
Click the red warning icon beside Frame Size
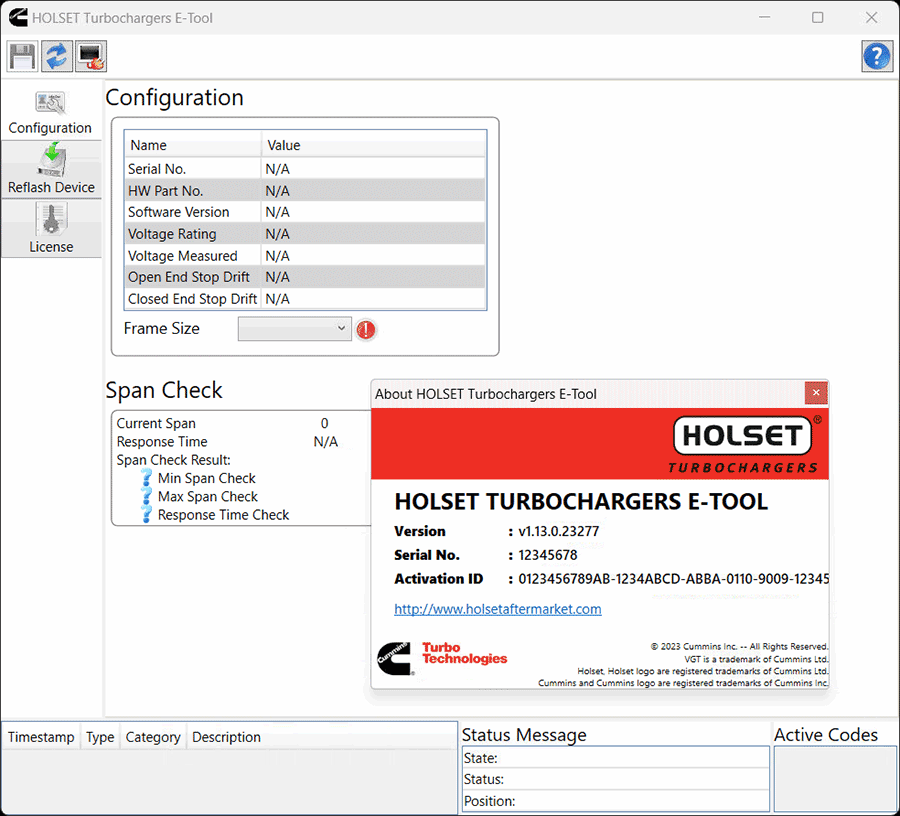(366, 329)
